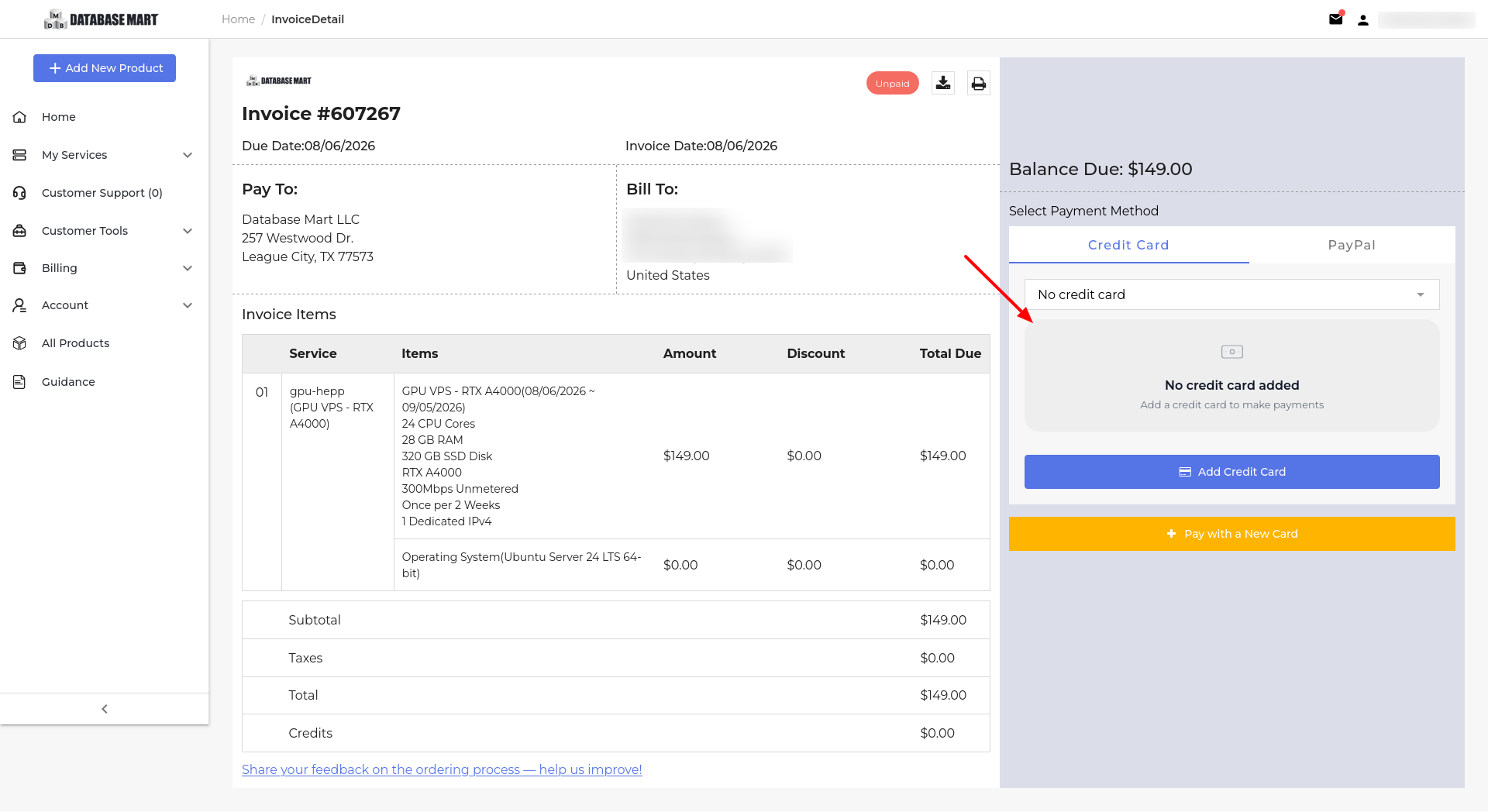
Task: Open the No credit card dropdown
Action: point(1232,294)
